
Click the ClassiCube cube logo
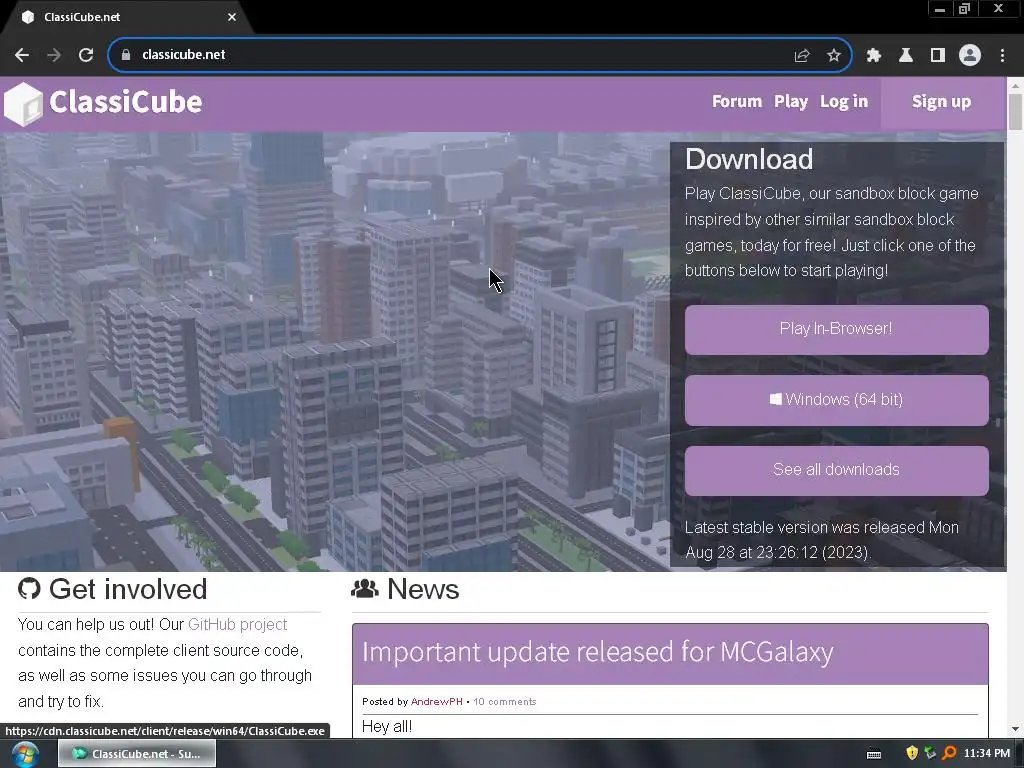(x=23, y=104)
